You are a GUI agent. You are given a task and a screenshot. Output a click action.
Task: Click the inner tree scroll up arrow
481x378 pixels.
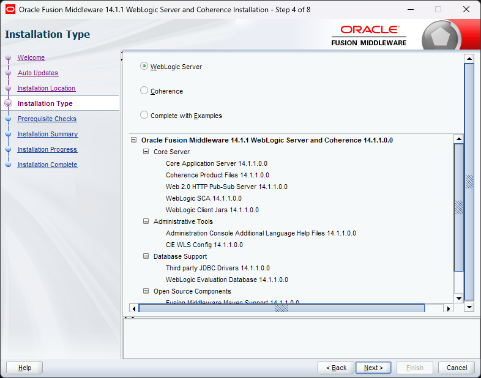pos(459,139)
